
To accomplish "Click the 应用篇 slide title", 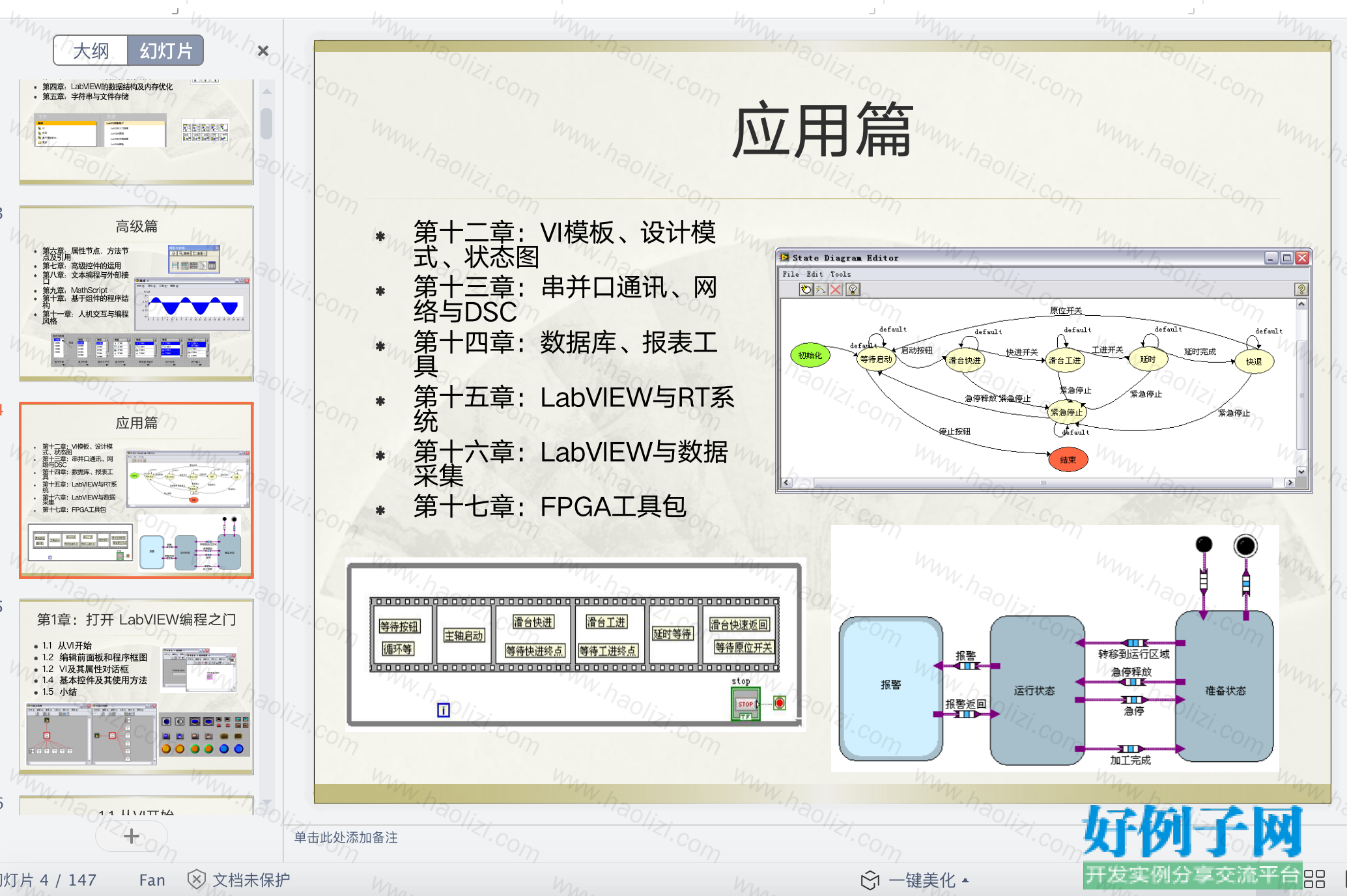I will coord(822,130).
